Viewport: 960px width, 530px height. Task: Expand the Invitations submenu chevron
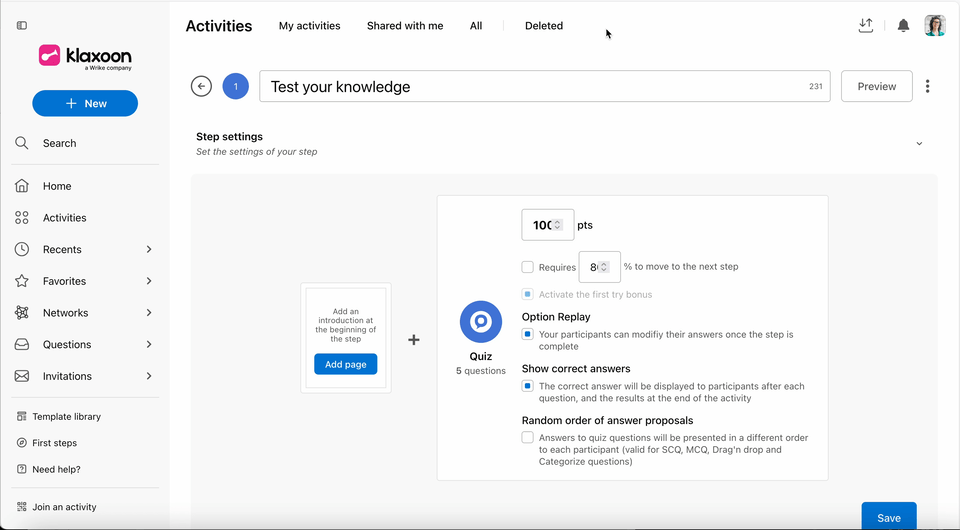(x=149, y=376)
